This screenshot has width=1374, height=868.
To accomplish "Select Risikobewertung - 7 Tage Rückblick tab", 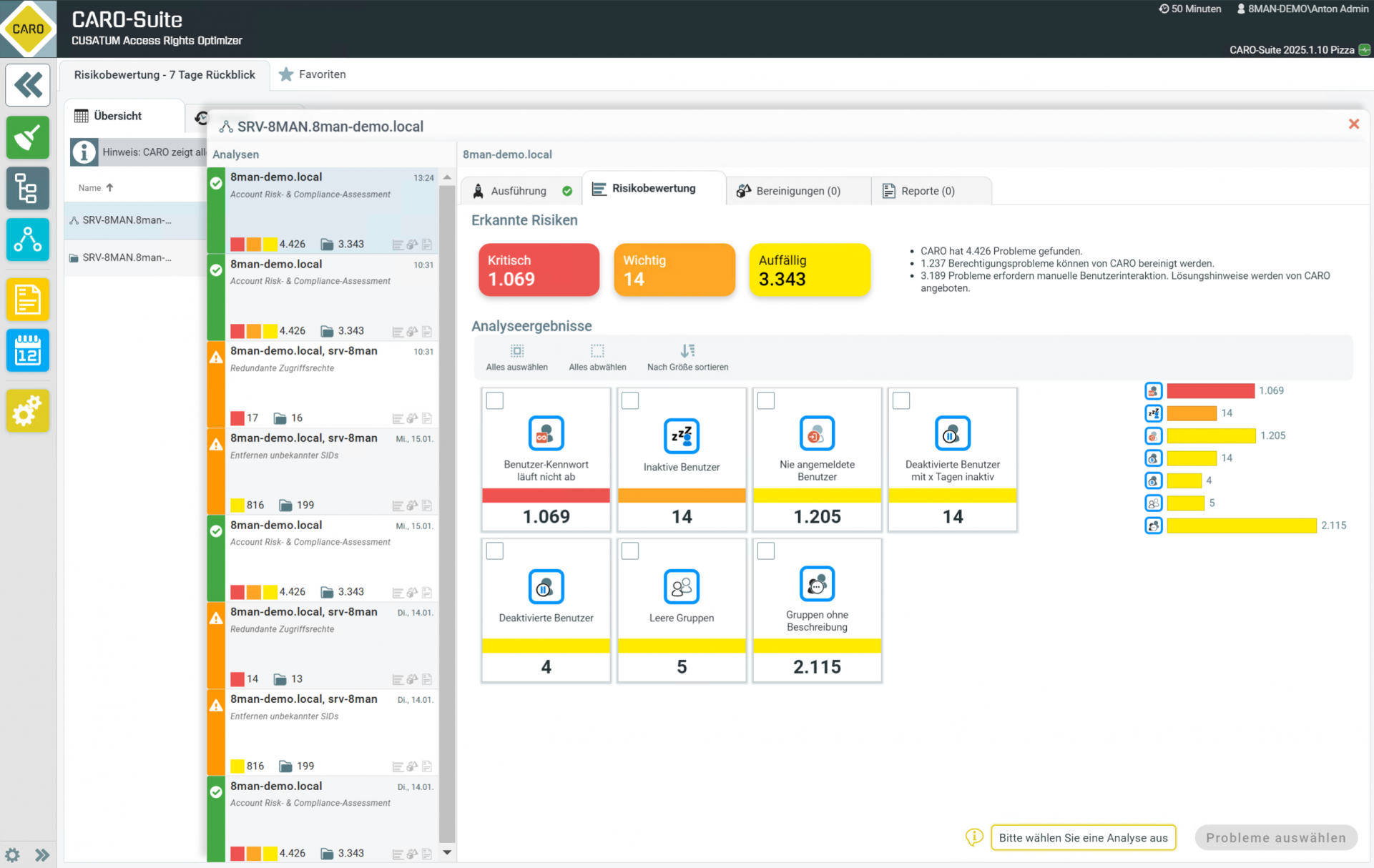I will pyautogui.click(x=165, y=74).
